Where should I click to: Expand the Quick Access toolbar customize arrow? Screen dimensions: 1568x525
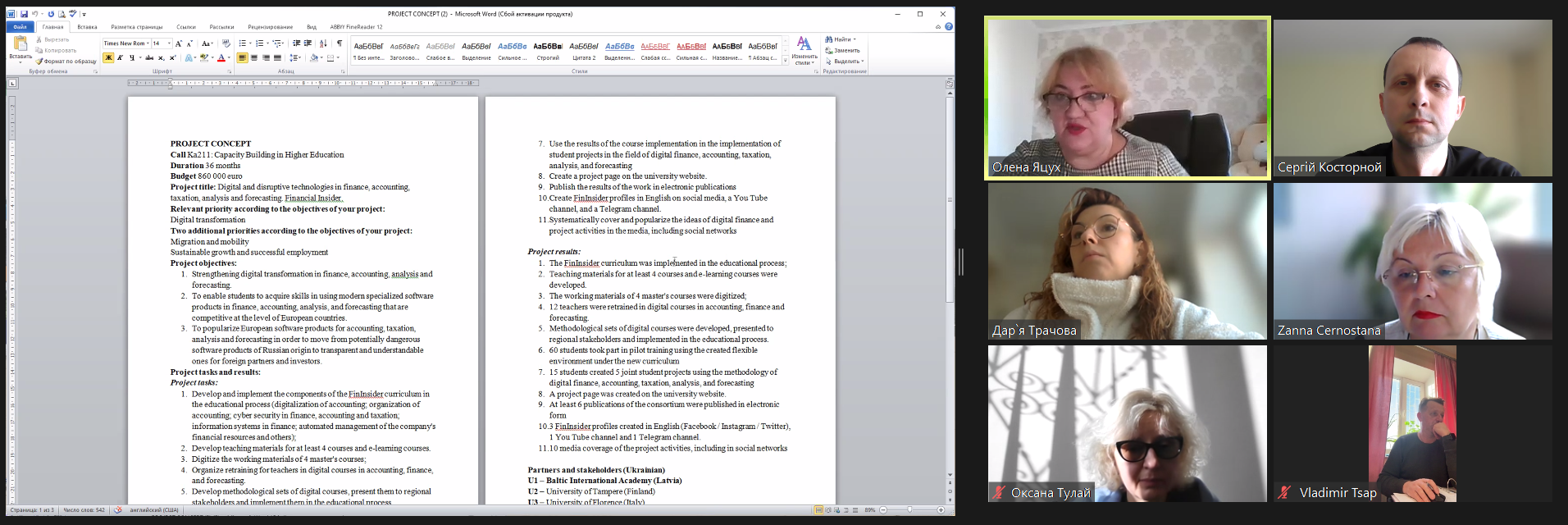[84, 15]
